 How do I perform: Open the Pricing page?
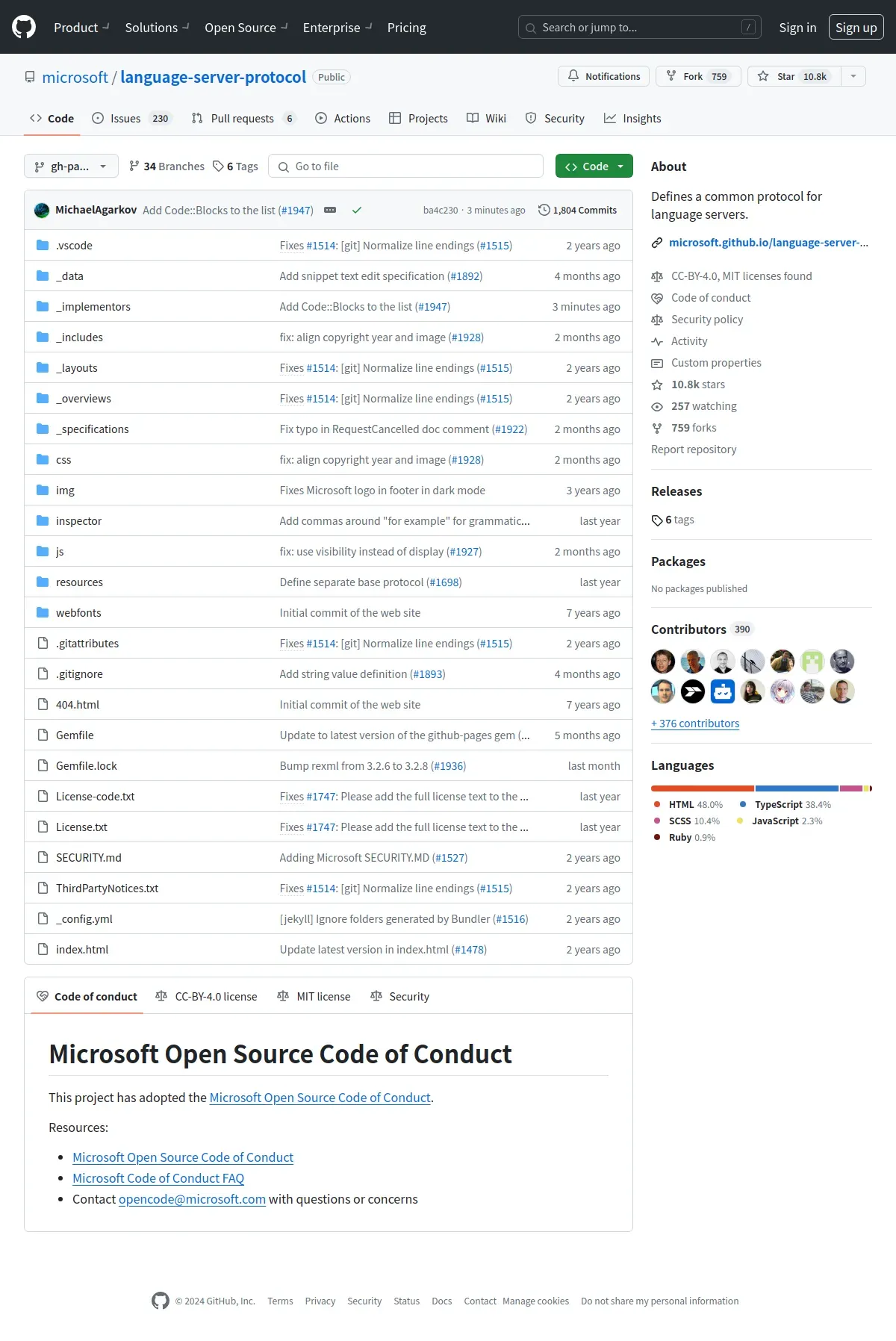(x=407, y=28)
